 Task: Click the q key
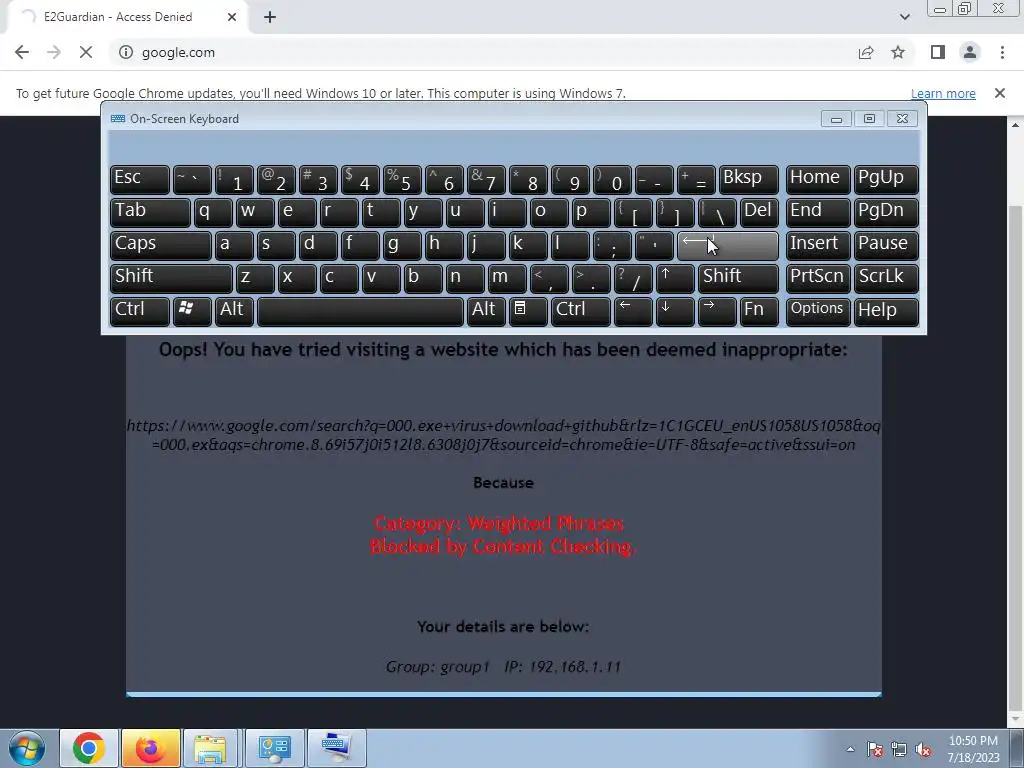213,212
